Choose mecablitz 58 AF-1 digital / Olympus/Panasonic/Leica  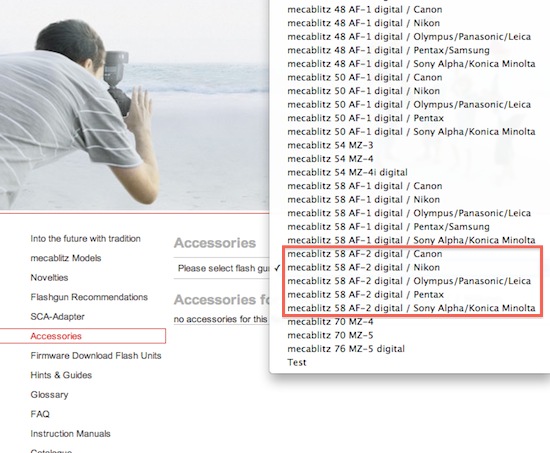click(409, 213)
